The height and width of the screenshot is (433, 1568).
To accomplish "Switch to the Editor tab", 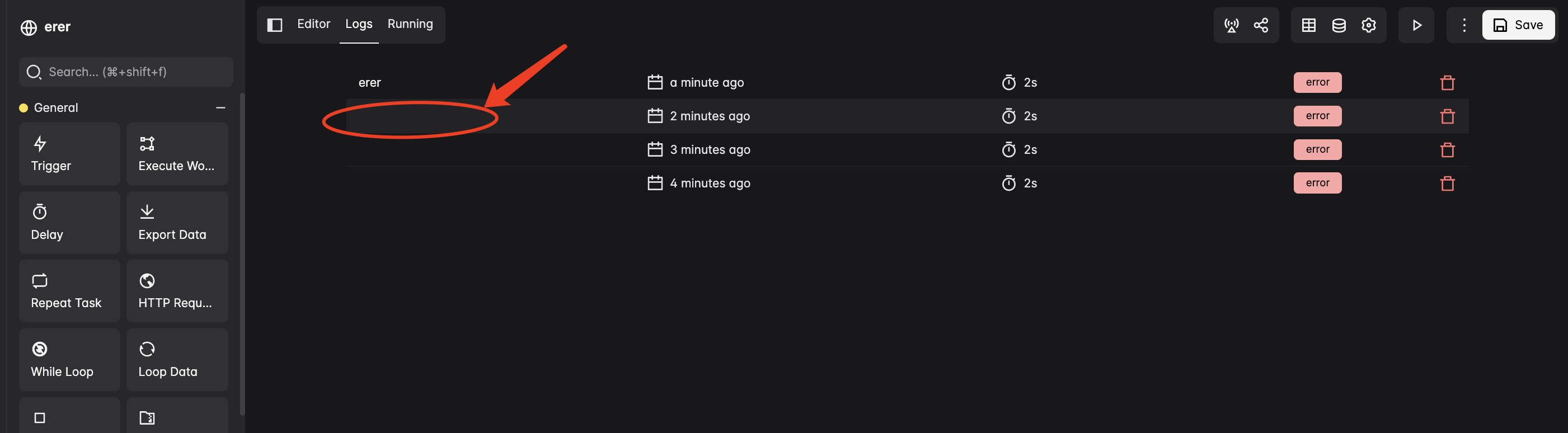I will tap(313, 23).
